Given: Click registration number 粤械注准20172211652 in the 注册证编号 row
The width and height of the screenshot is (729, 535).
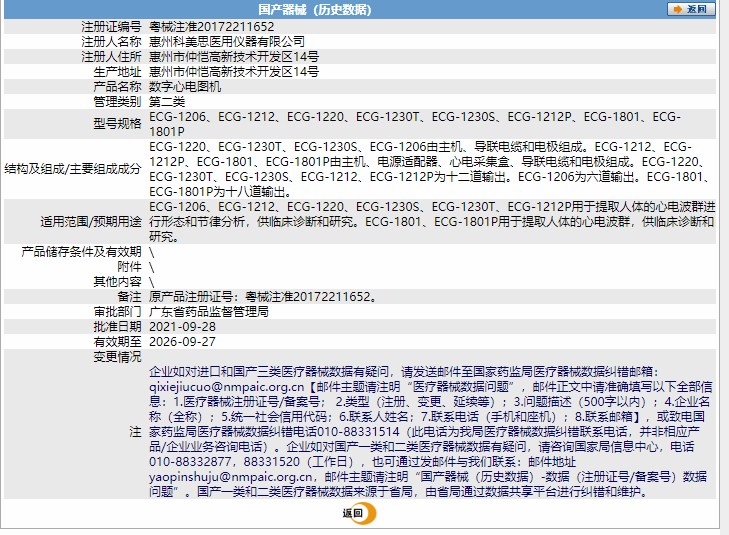Looking at the screenshot, I should tap(212, 26).
